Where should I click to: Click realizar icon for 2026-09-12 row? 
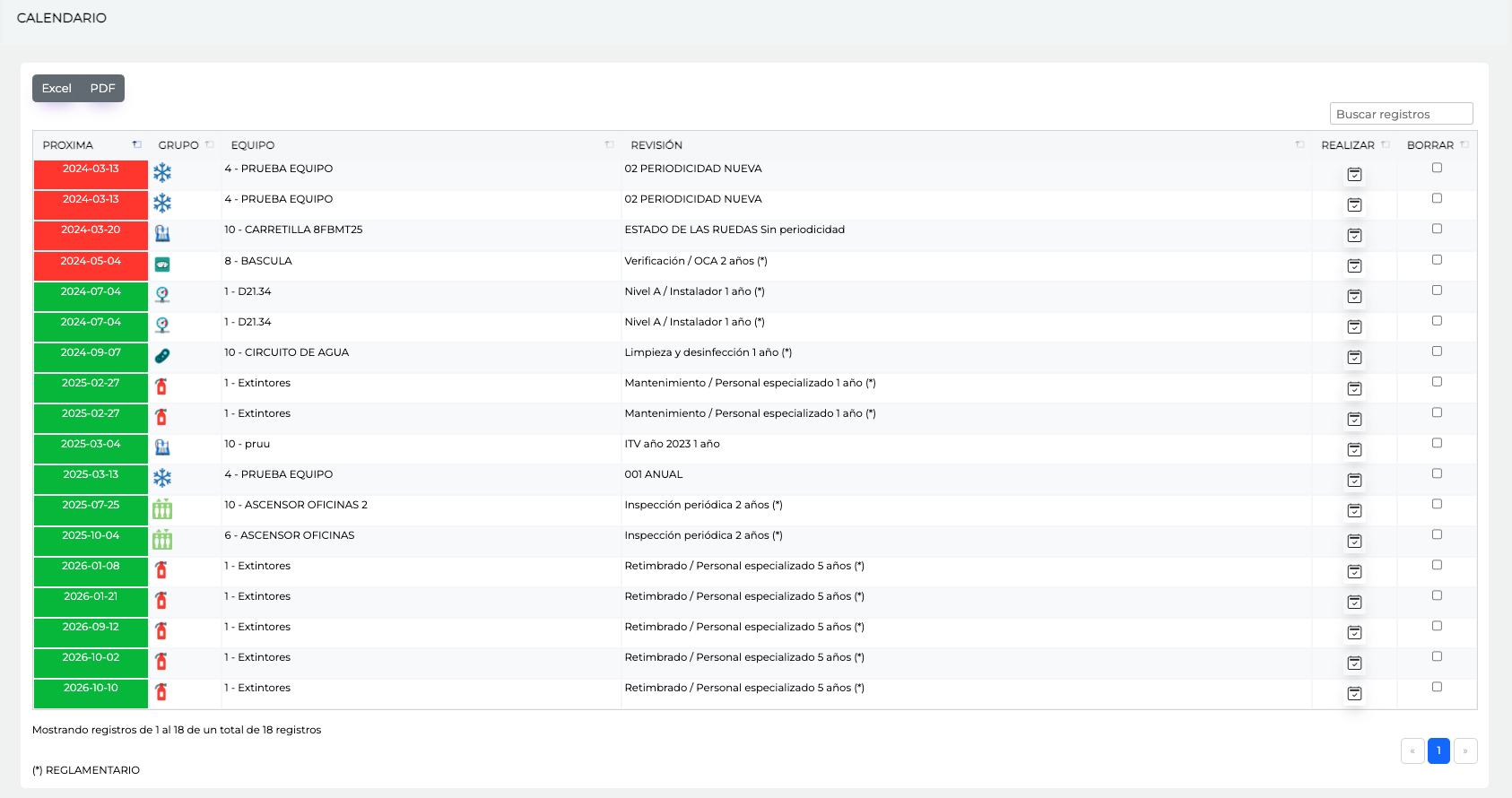[1354, 632]
